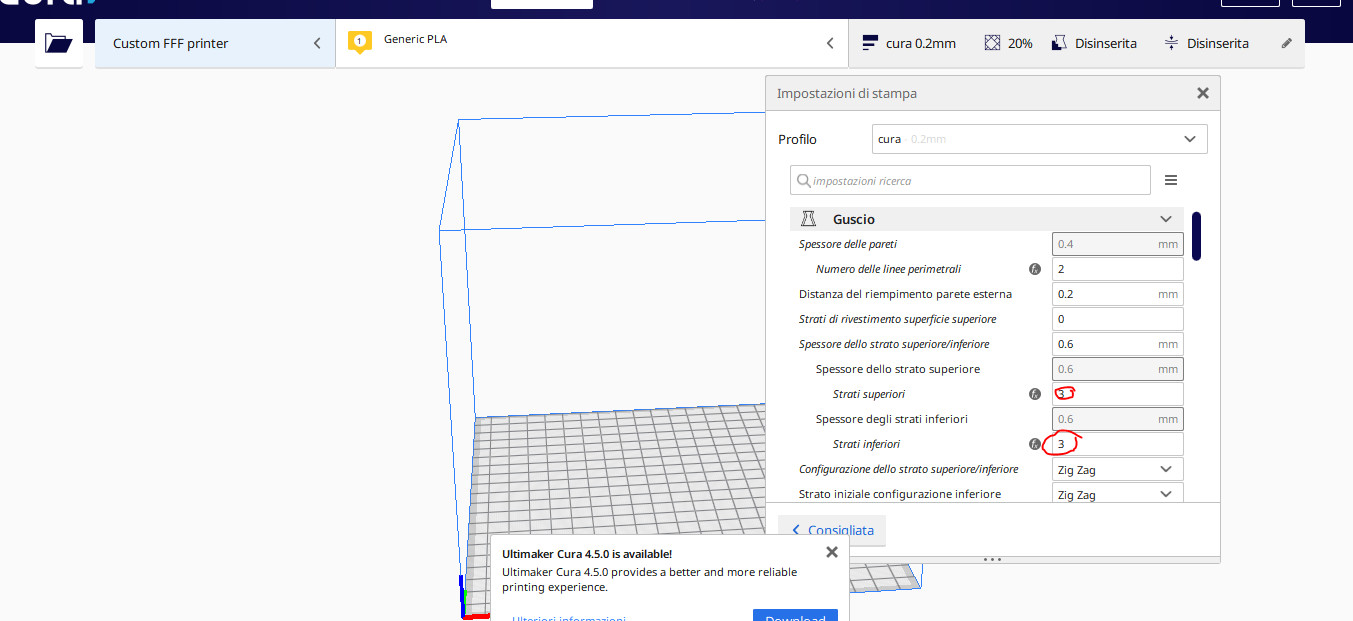This screenshot has height=621, width=1353.
Task: Click the 'Strati inferiori' label
Action: (866, 444)
